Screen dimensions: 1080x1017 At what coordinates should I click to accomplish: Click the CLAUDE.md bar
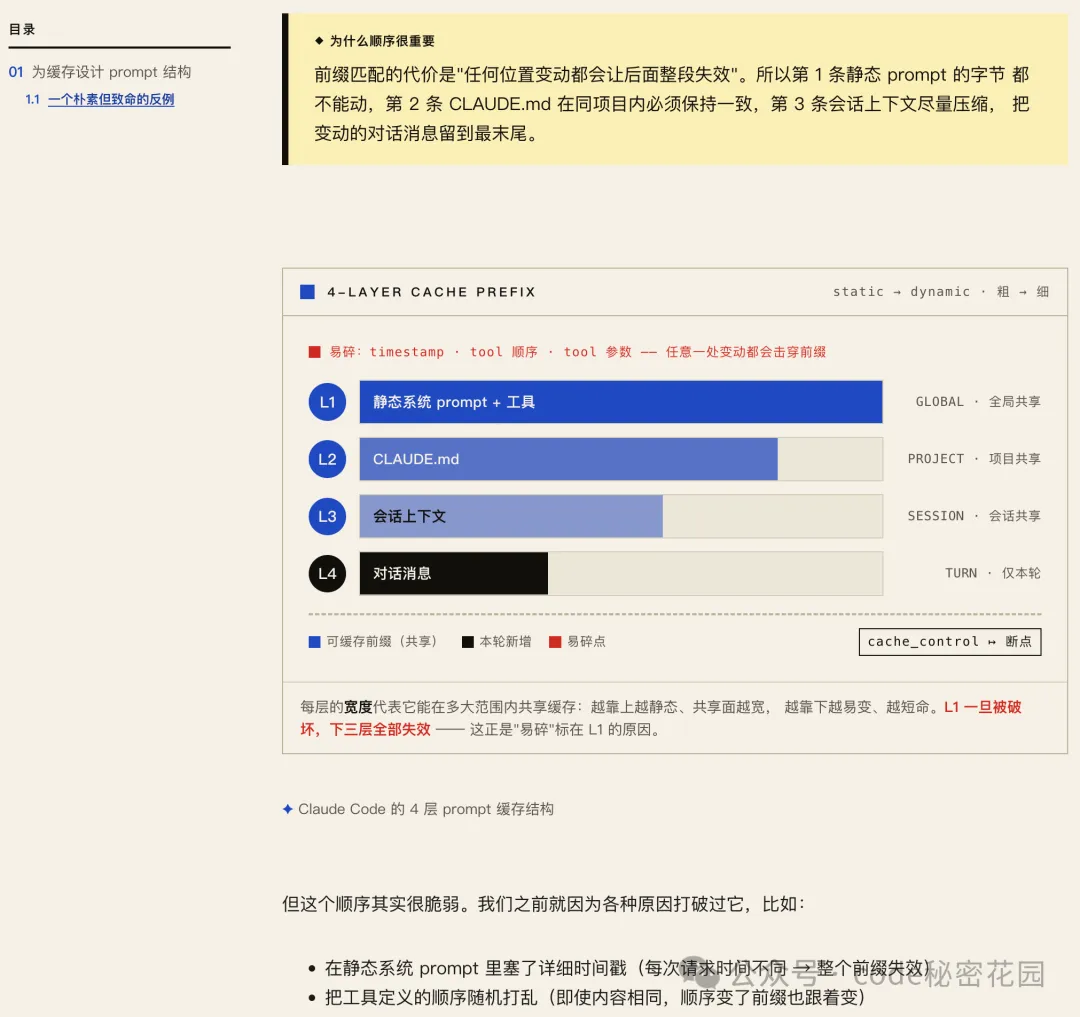coord(568,459)
